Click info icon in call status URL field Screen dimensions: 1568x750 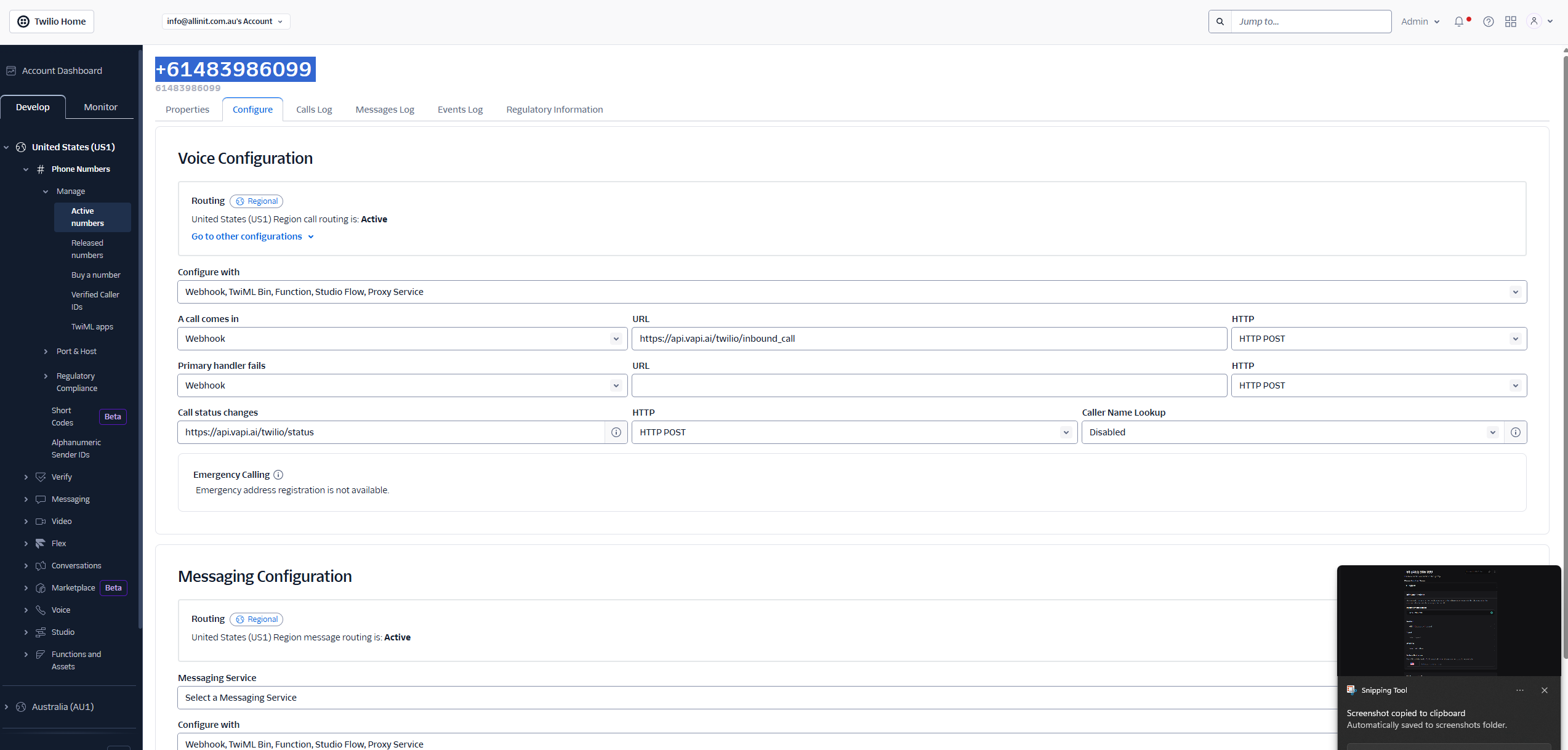click(x=616, y=432)
